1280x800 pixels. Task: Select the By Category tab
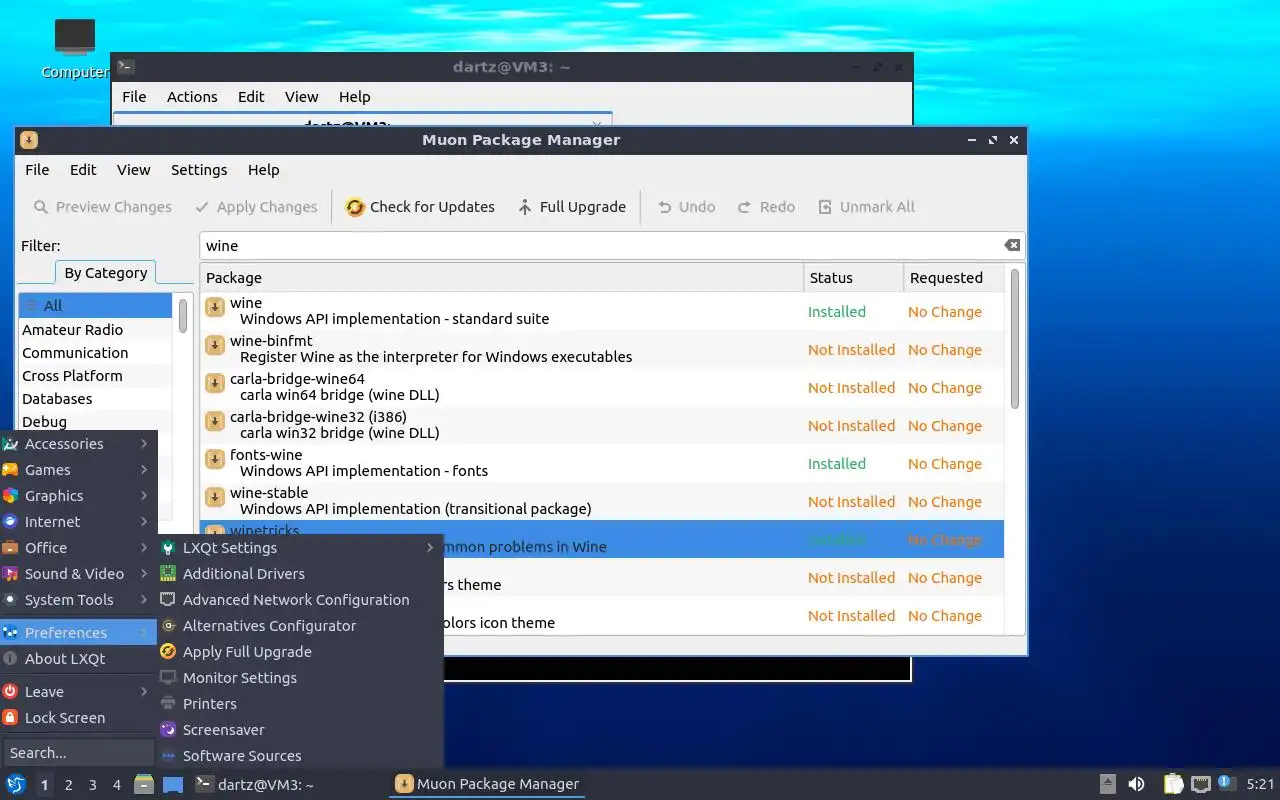pos(106,273)
